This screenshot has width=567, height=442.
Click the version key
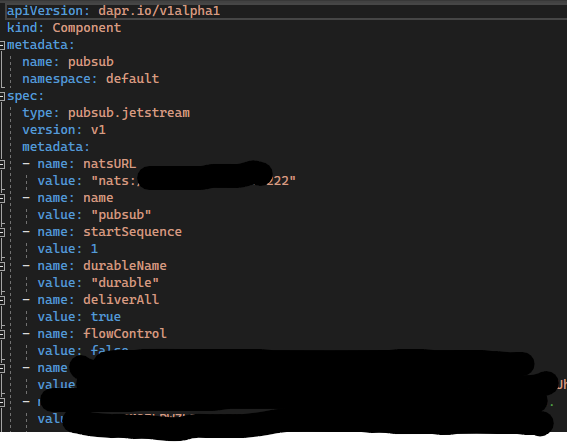(52, 130)
